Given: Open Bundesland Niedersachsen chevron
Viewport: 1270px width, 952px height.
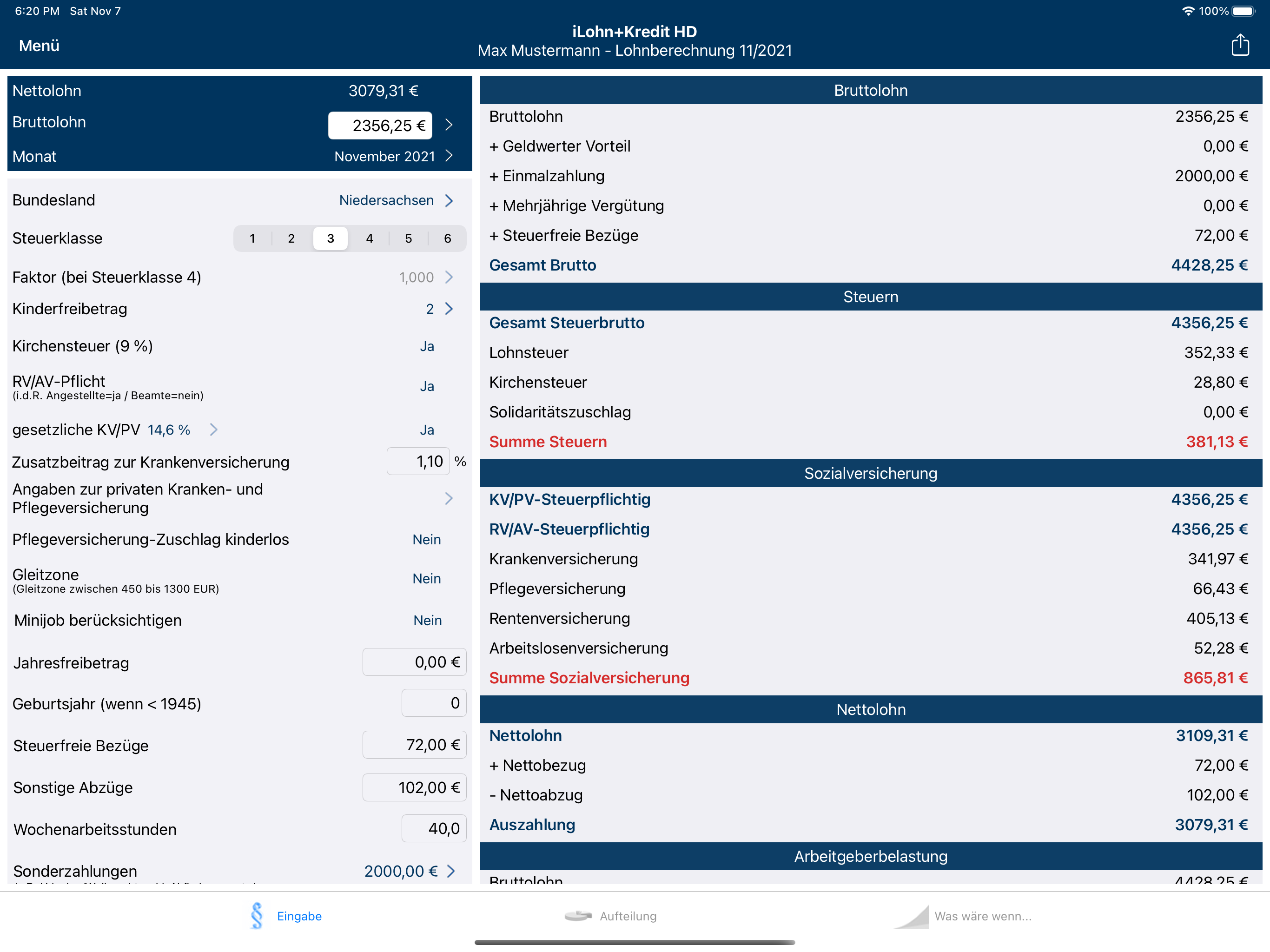Looking at the screenshot, I should 449,200.
